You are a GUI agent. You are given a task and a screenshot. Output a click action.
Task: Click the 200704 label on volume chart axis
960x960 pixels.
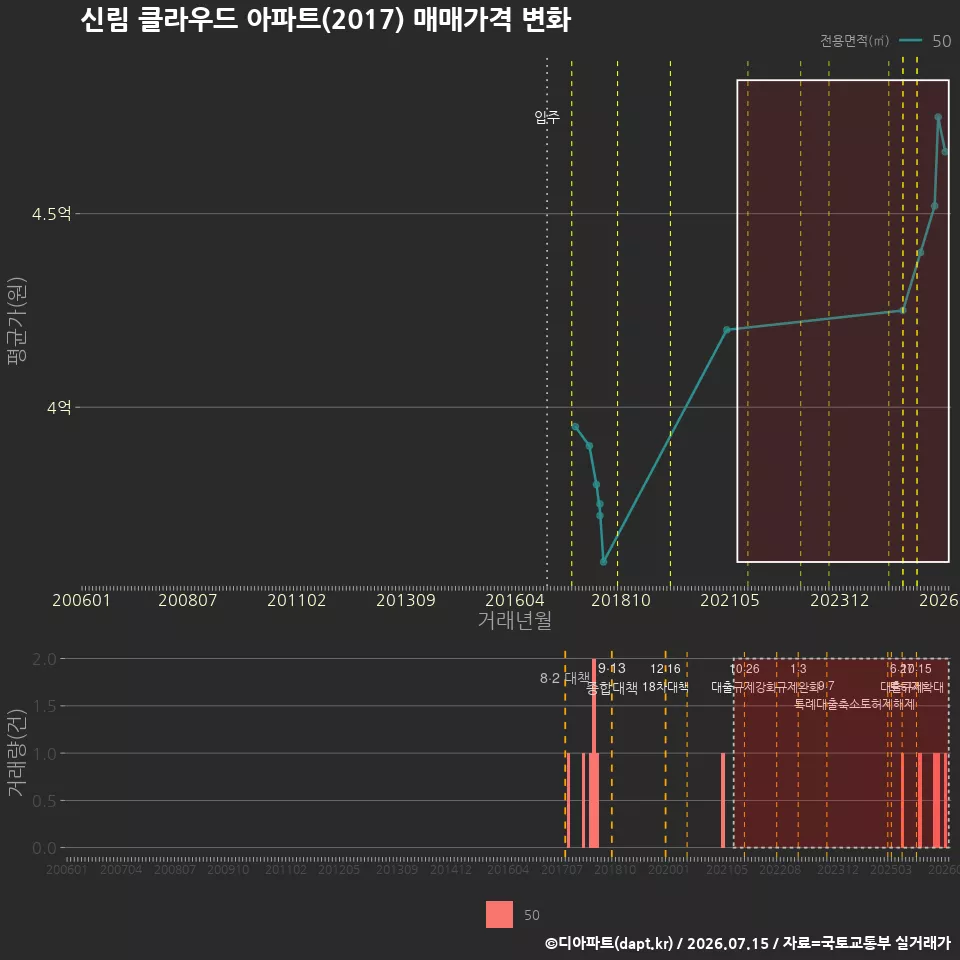[x=121, y=869]
